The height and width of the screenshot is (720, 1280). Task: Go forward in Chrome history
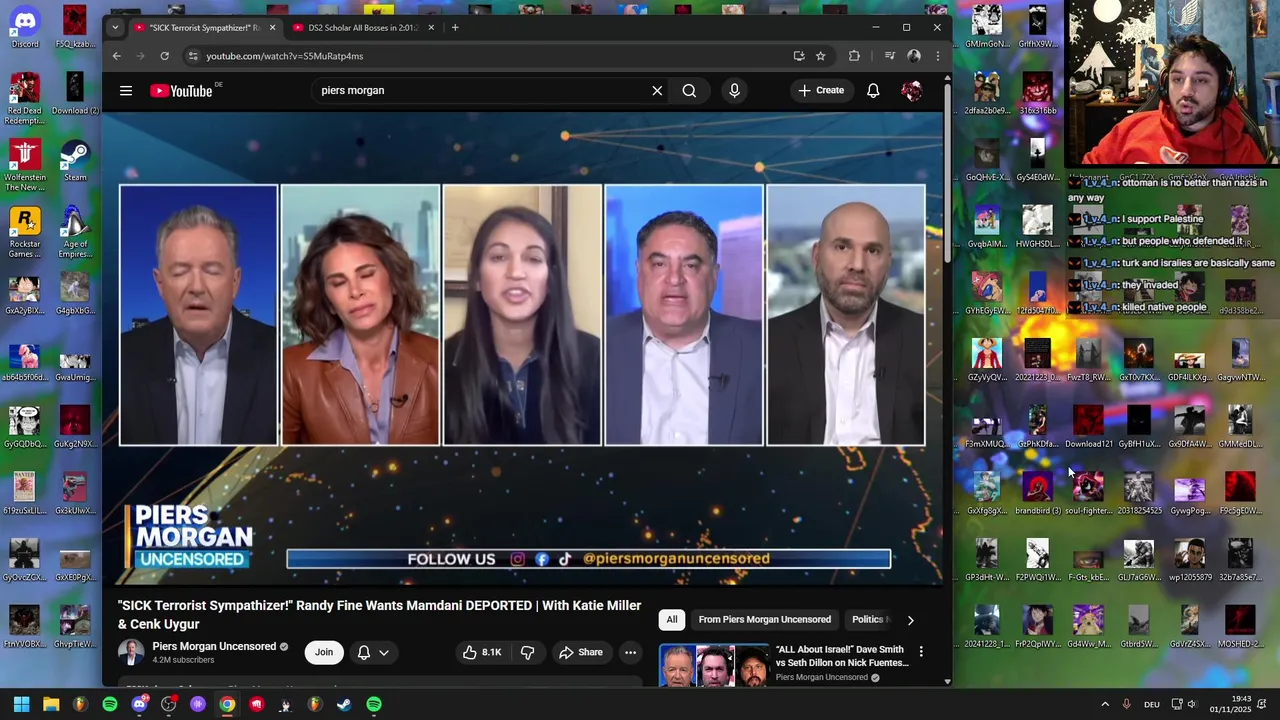[141, 56]
